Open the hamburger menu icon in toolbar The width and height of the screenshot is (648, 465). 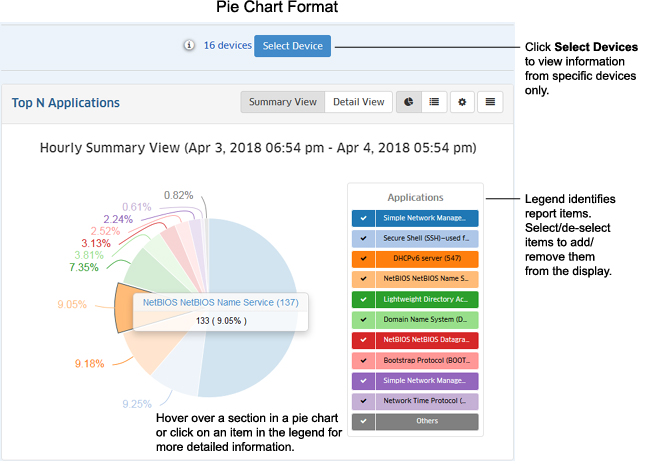pos(489,102)
